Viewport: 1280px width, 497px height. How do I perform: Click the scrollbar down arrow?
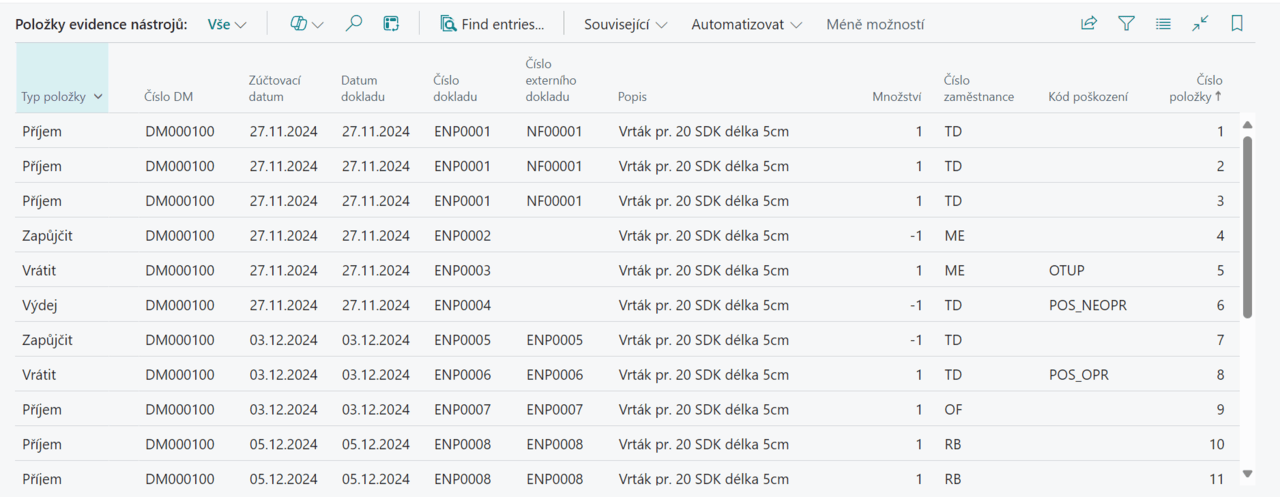coord(1247,473)
